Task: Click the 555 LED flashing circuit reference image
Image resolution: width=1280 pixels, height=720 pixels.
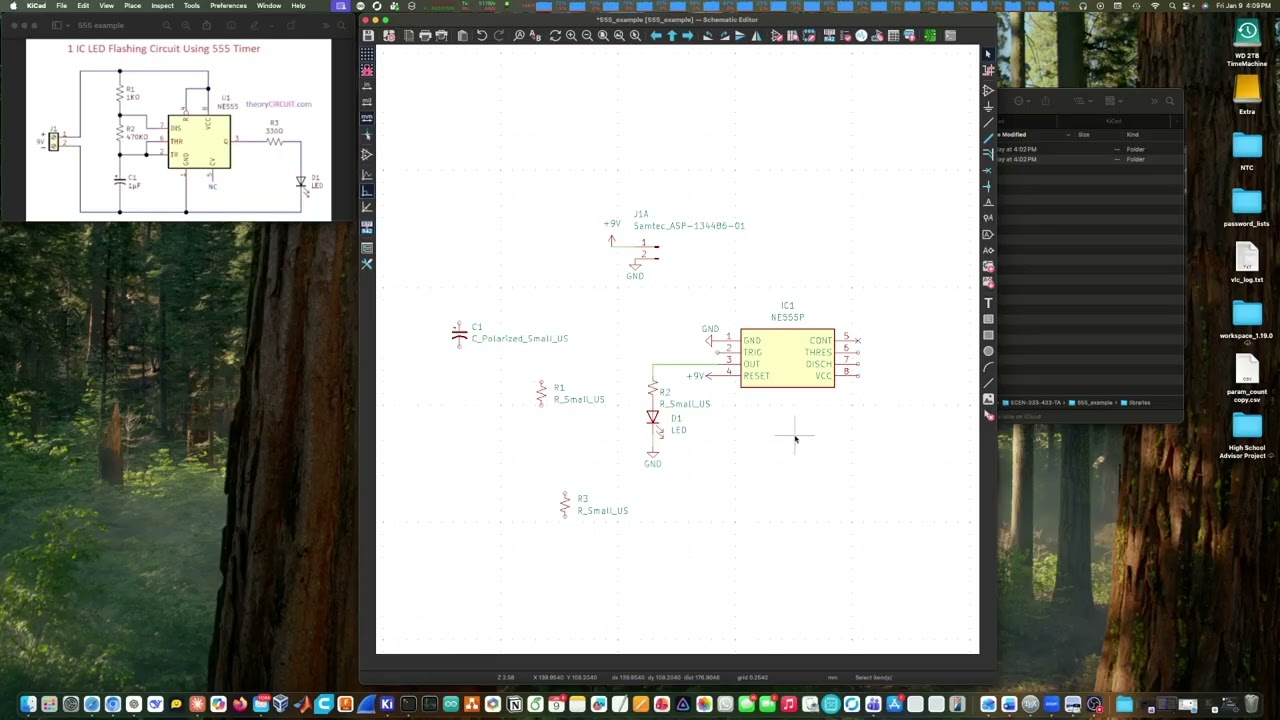Action: [x=179, y=130]
